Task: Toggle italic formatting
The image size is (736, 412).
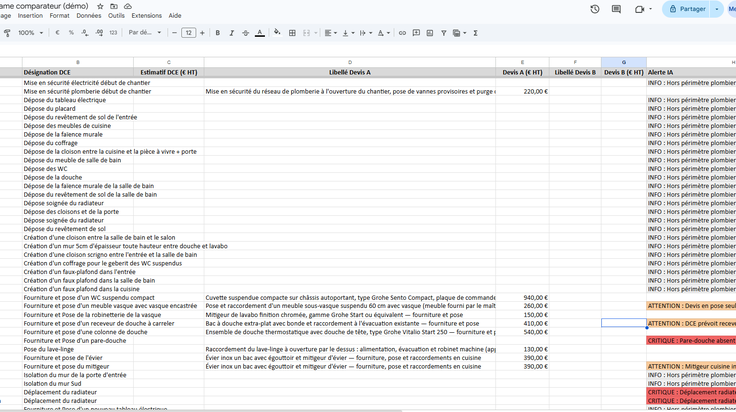Action: coord(231,33)
